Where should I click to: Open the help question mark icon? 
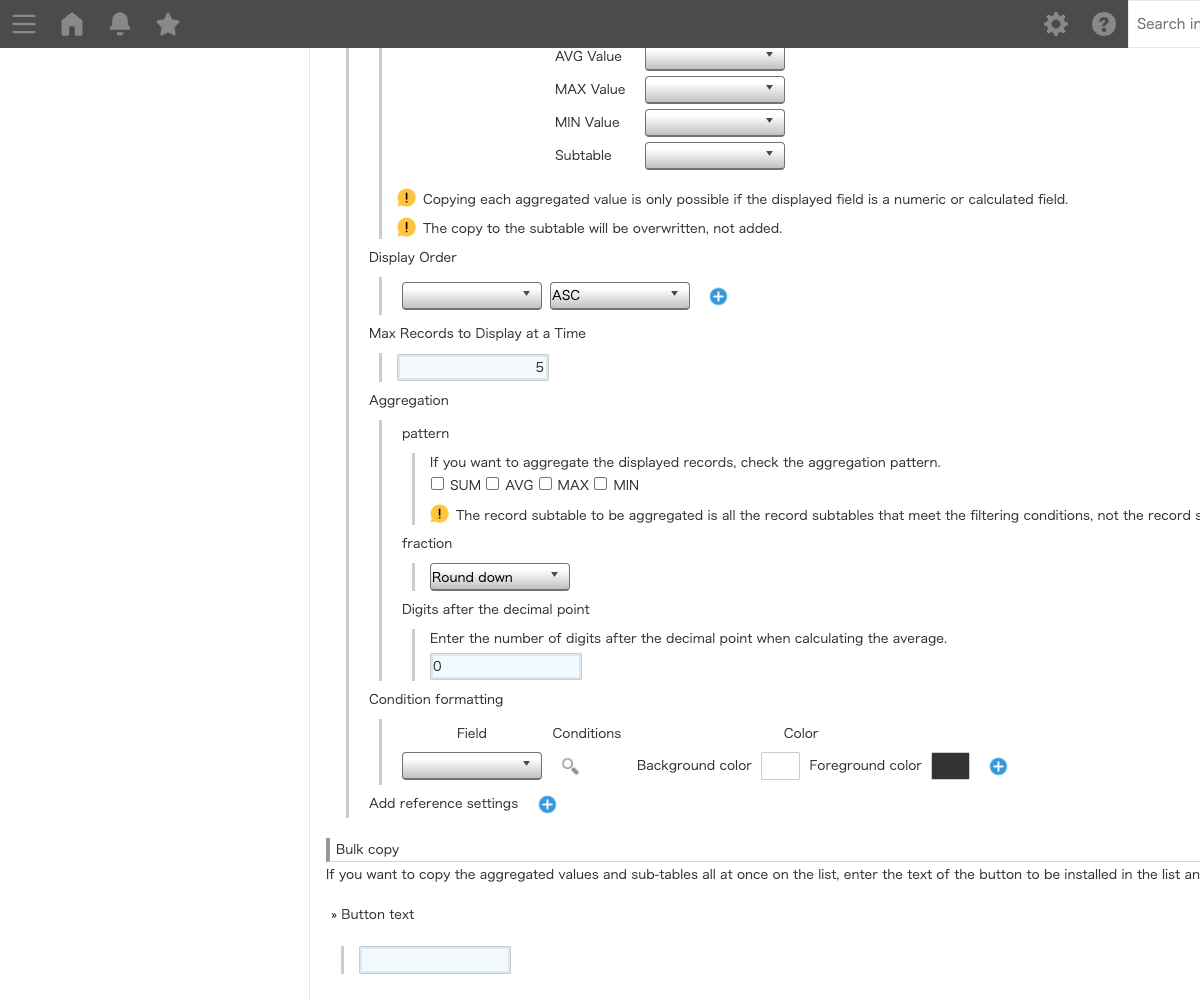coord(1104,24)
